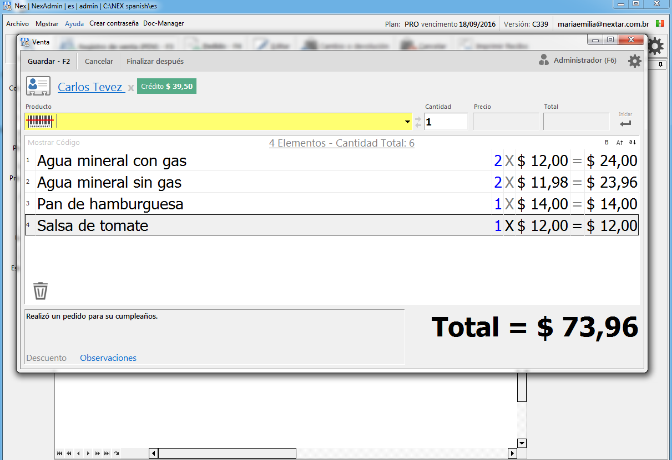Switch to the Observaciones tab
Image resolution: width=672 pixels, height=460 pixels.
(108, 358)
